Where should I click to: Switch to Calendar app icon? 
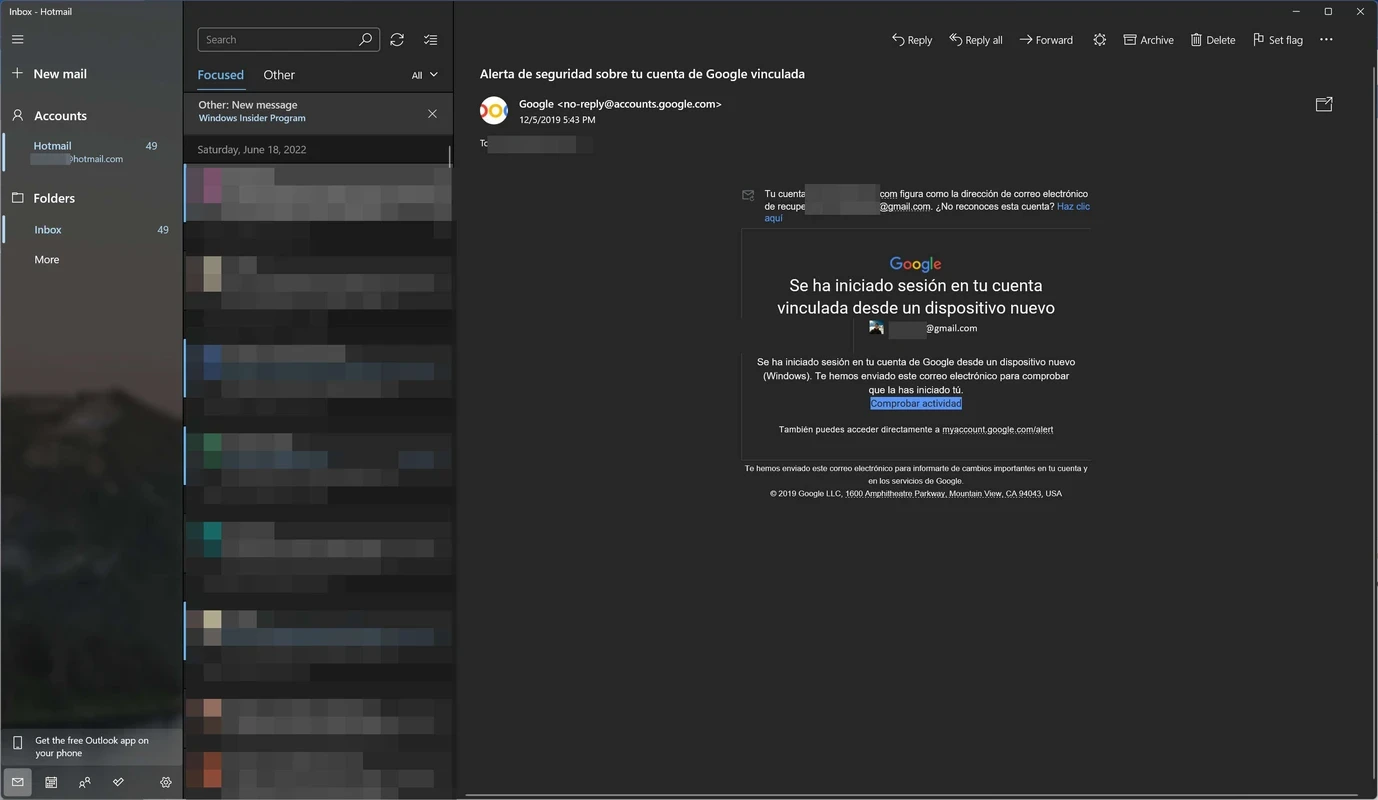click(x=51, y=782)
